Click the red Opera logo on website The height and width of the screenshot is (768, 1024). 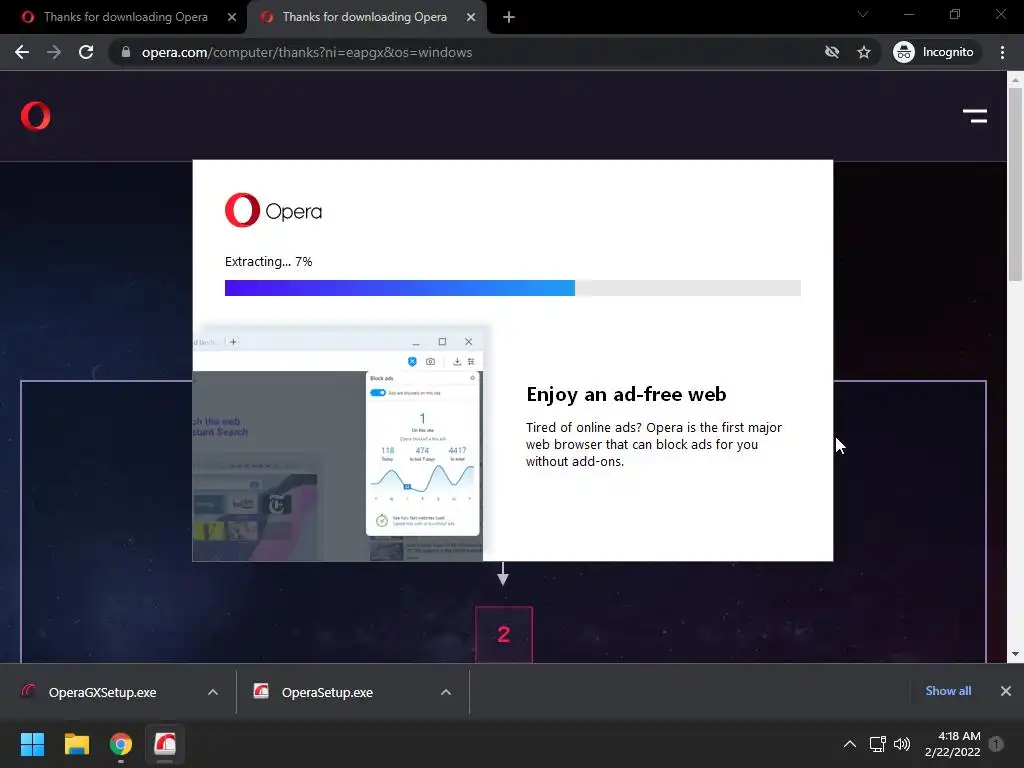(x=35, y=116)
